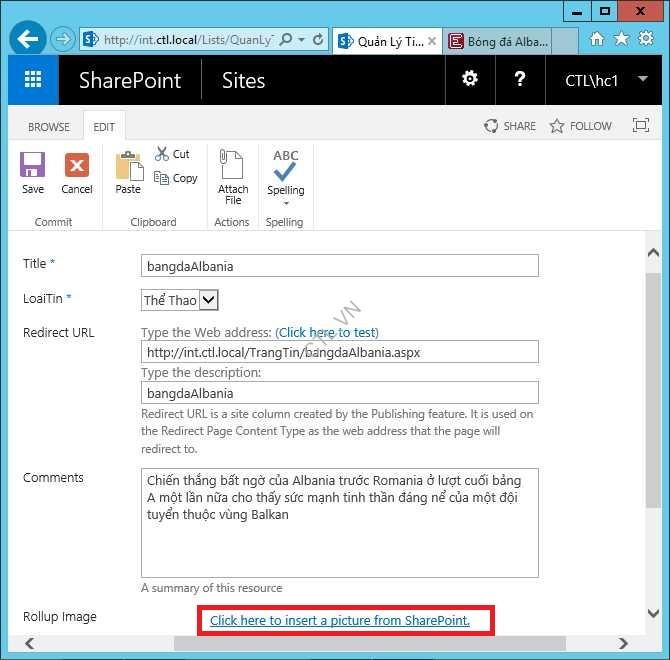
Task: Click the vertical scrollbar down arrow
Action: pos(653,613)
